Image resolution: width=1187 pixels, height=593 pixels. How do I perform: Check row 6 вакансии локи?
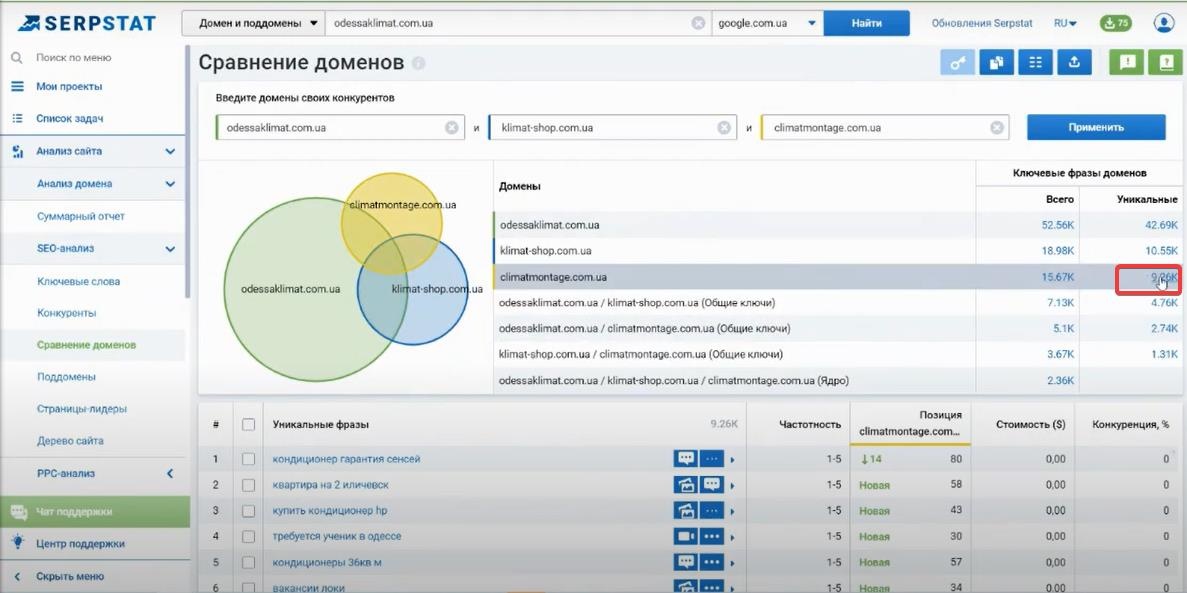(x=248, y=587)
